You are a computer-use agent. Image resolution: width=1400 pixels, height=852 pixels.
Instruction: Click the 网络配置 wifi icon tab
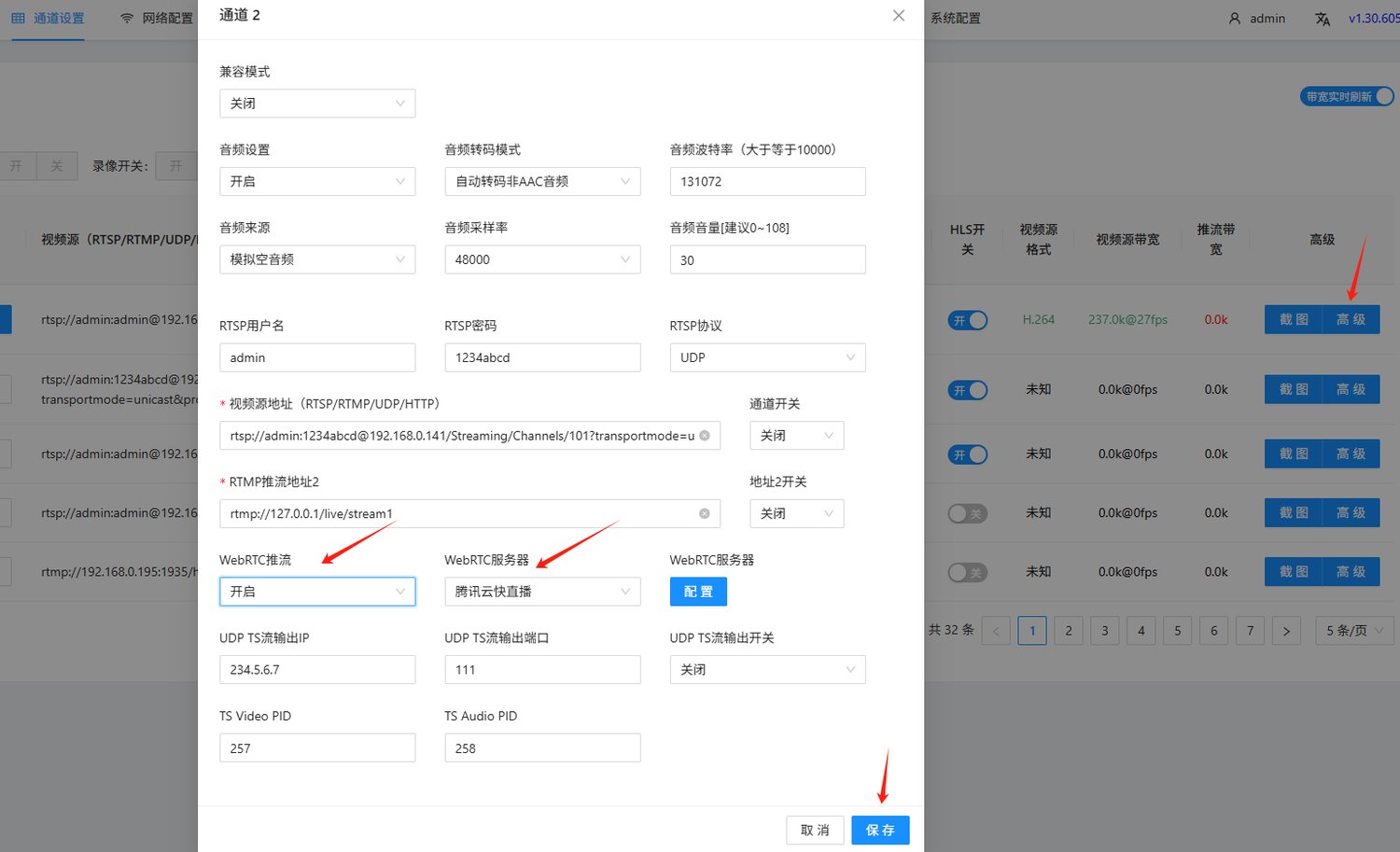127,19
